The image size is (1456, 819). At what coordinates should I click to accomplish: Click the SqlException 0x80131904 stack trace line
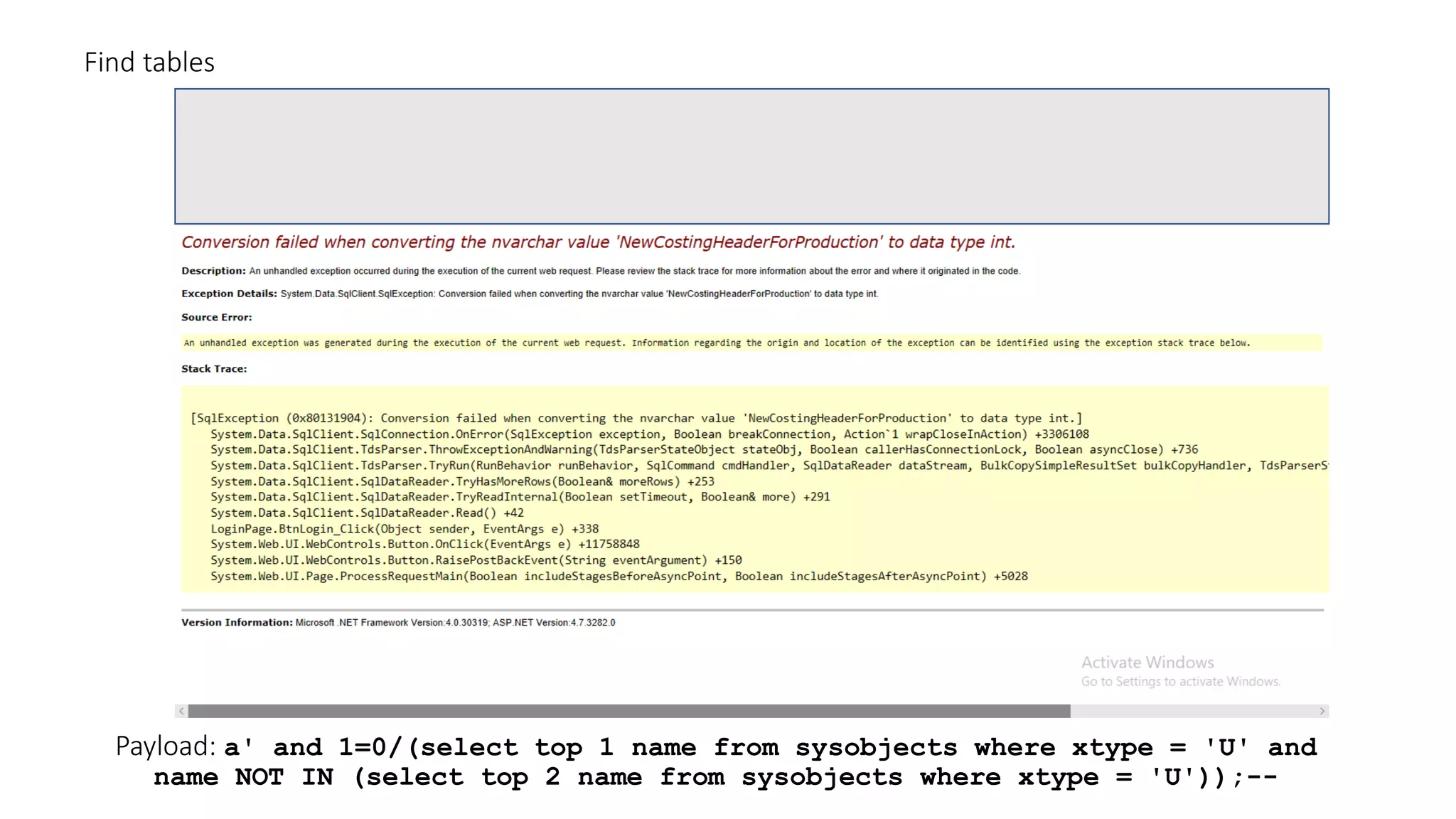click(636, 418)
